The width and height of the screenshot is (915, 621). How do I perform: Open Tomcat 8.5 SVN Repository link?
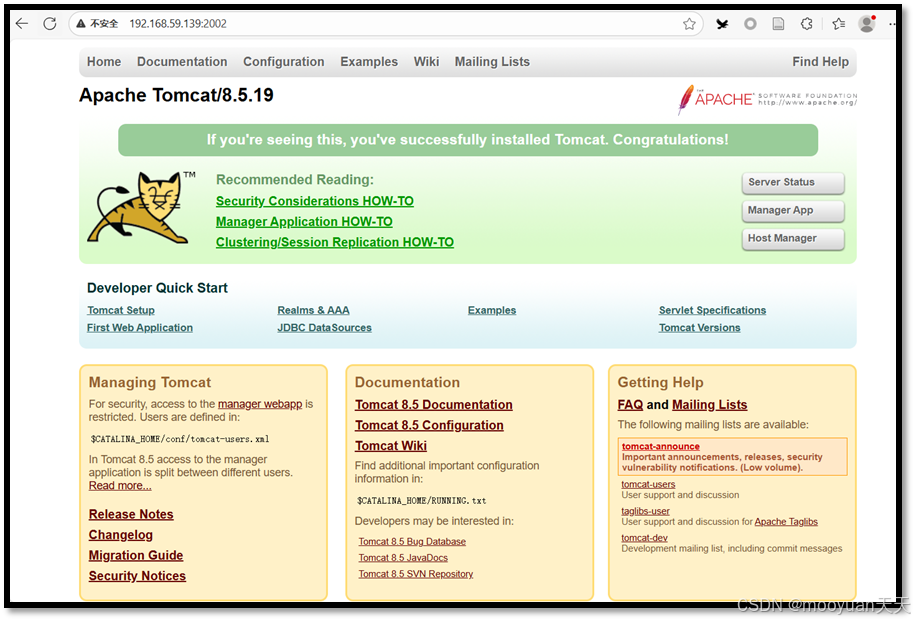pyautogui.click(x=415, y=574)
